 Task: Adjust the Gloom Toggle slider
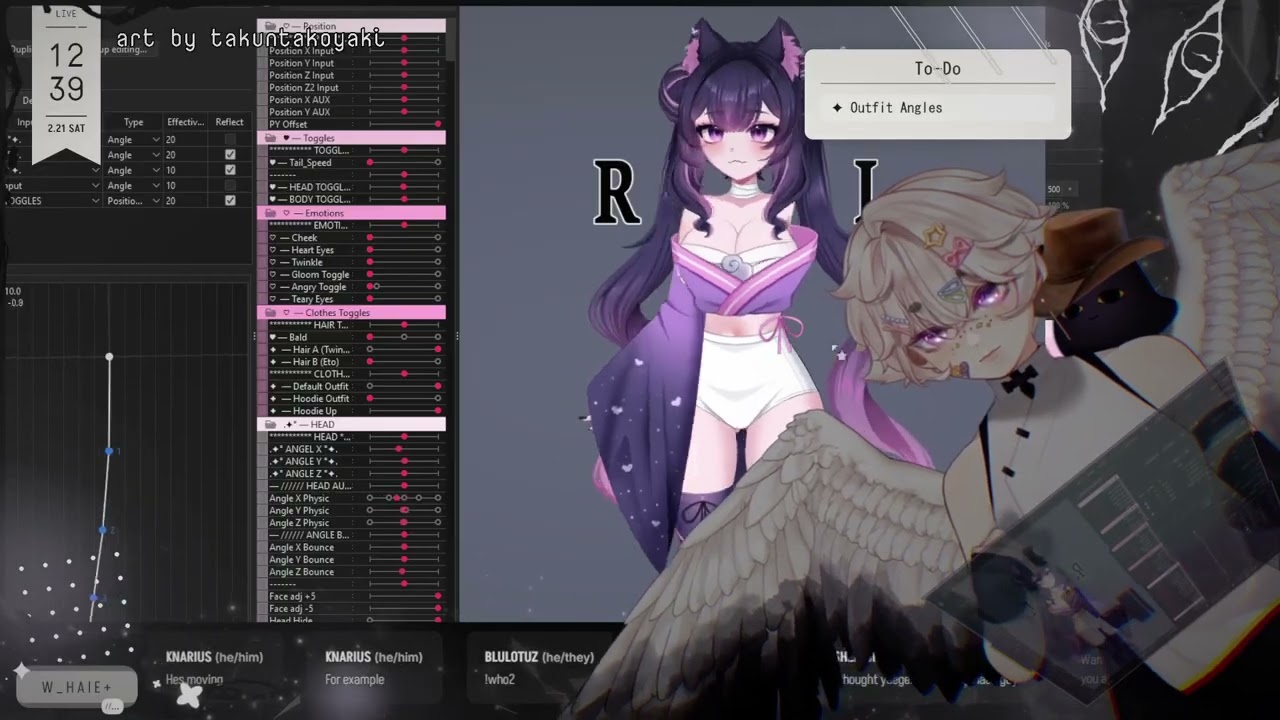pos(404,274)
